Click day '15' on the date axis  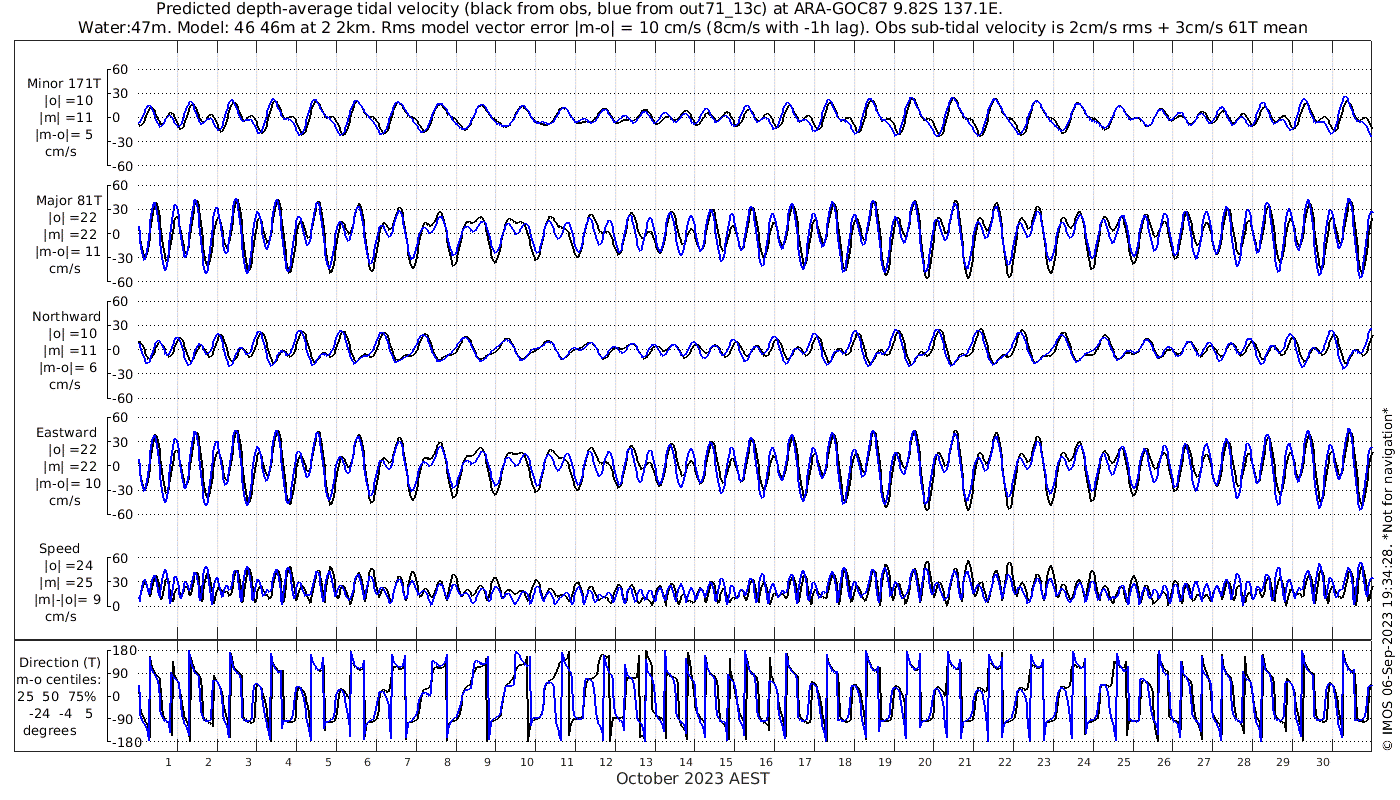tap(726, 761)
